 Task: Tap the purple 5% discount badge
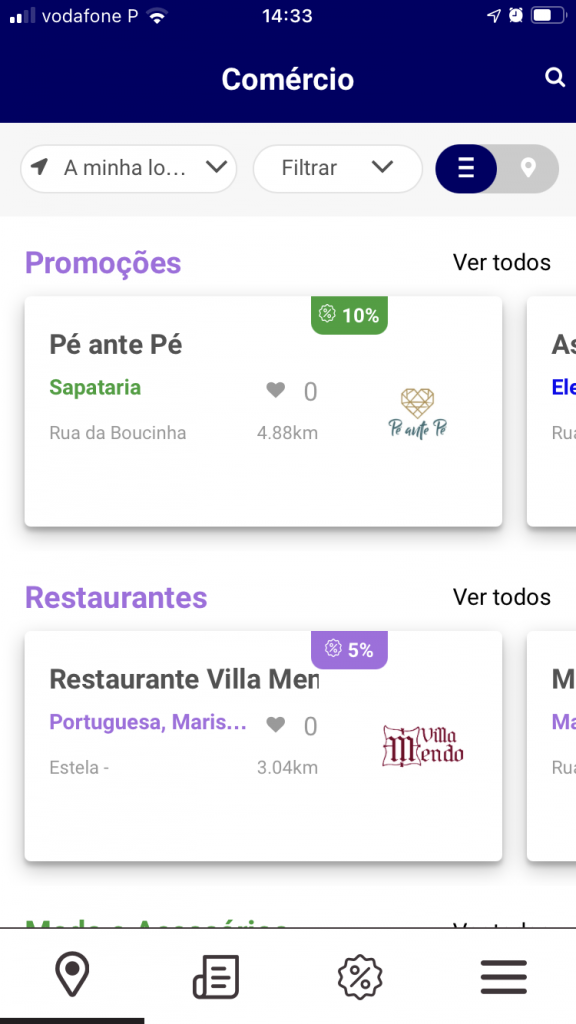(349, 650)
